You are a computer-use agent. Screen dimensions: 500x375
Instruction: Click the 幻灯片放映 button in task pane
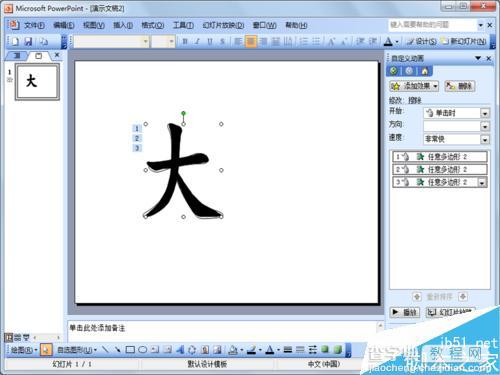pos(451,312)
